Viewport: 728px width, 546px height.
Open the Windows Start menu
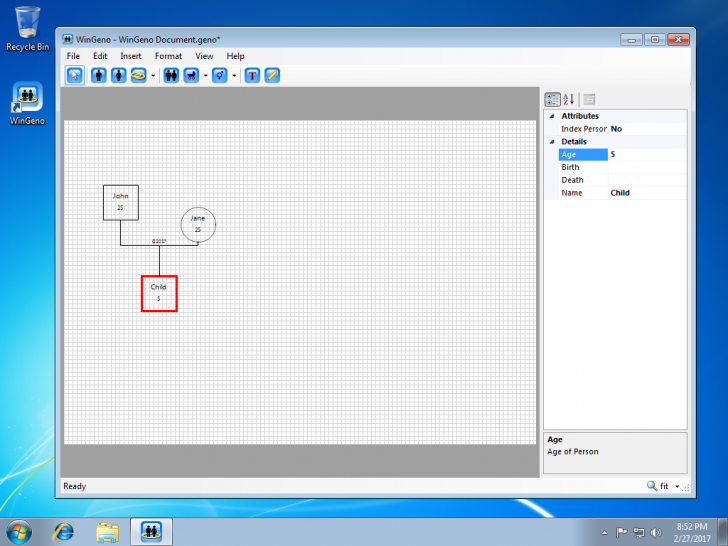19,532
